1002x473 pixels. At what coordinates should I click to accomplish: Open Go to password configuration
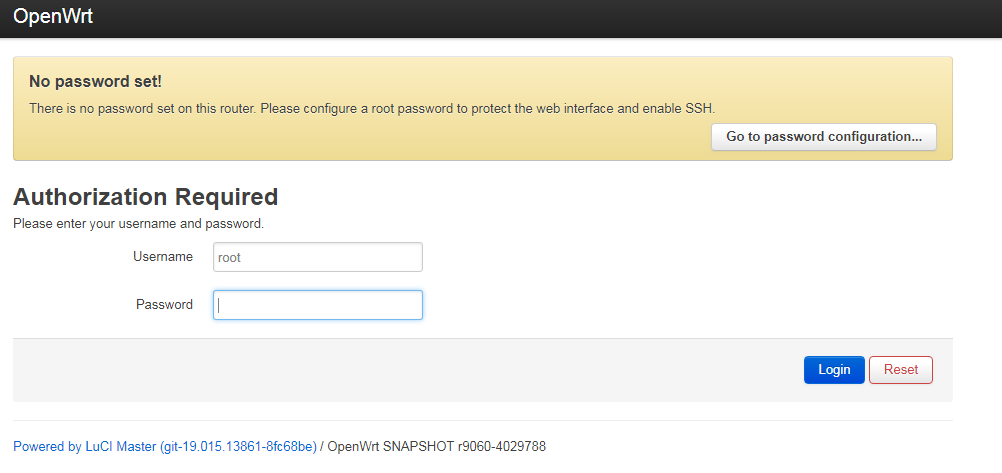(823, 137)
